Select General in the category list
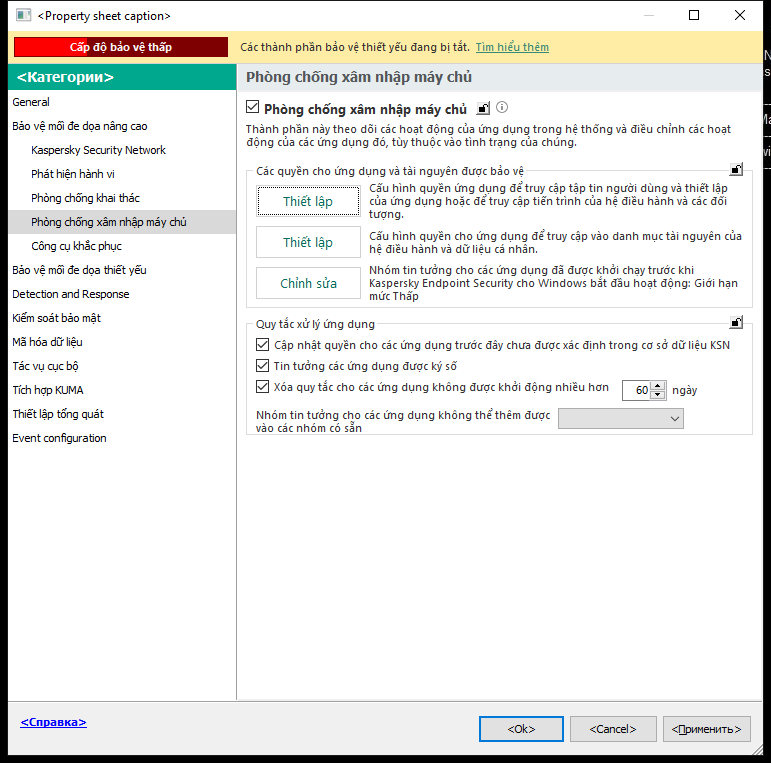 click(x=122, y=102)
